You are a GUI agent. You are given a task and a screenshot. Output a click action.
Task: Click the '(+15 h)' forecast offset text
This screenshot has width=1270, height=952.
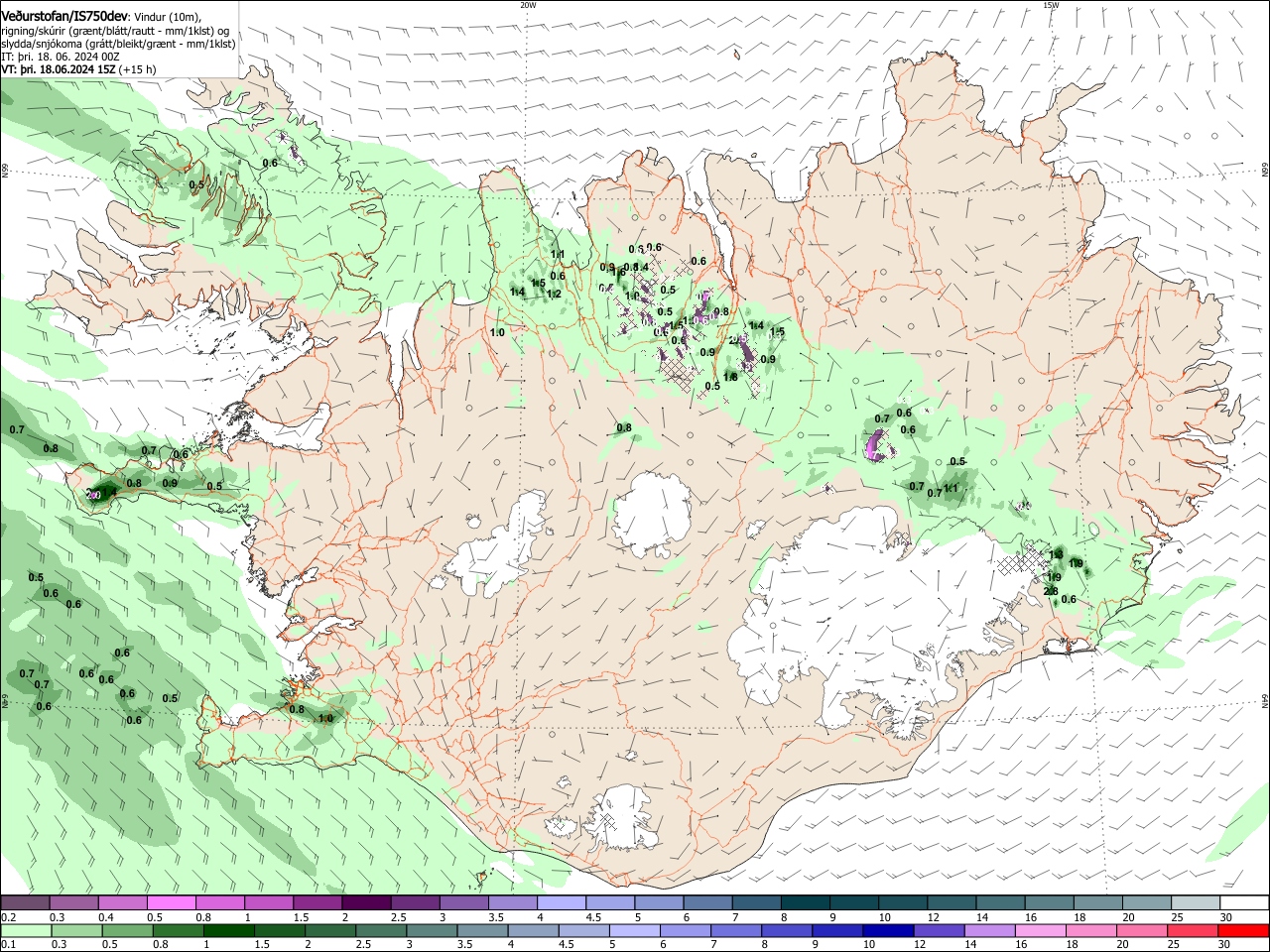pyautogui.click(x=138, y=70)
